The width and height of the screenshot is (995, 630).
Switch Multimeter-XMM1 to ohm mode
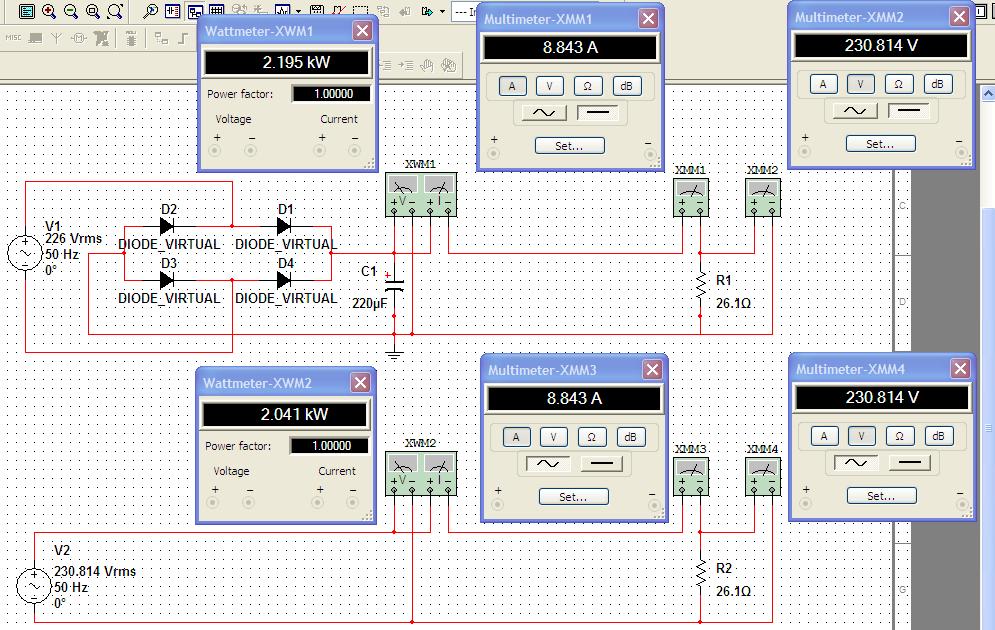pos(588,86)
